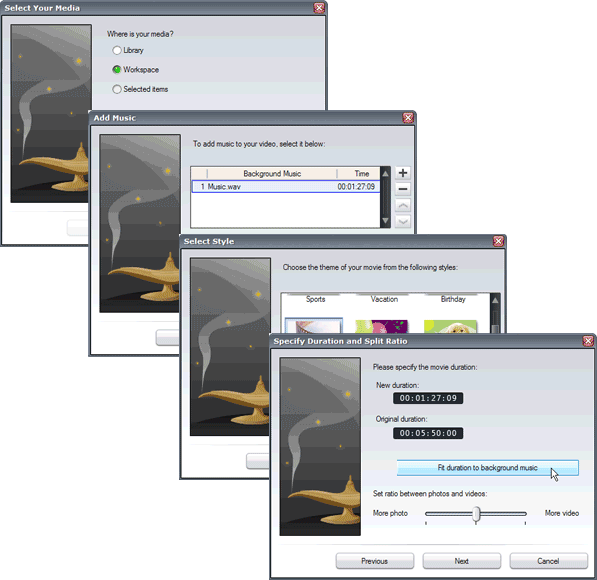Select the Music.wav row in music list
The width and height of the screenshot is (597, 580).
coord(286,187)
